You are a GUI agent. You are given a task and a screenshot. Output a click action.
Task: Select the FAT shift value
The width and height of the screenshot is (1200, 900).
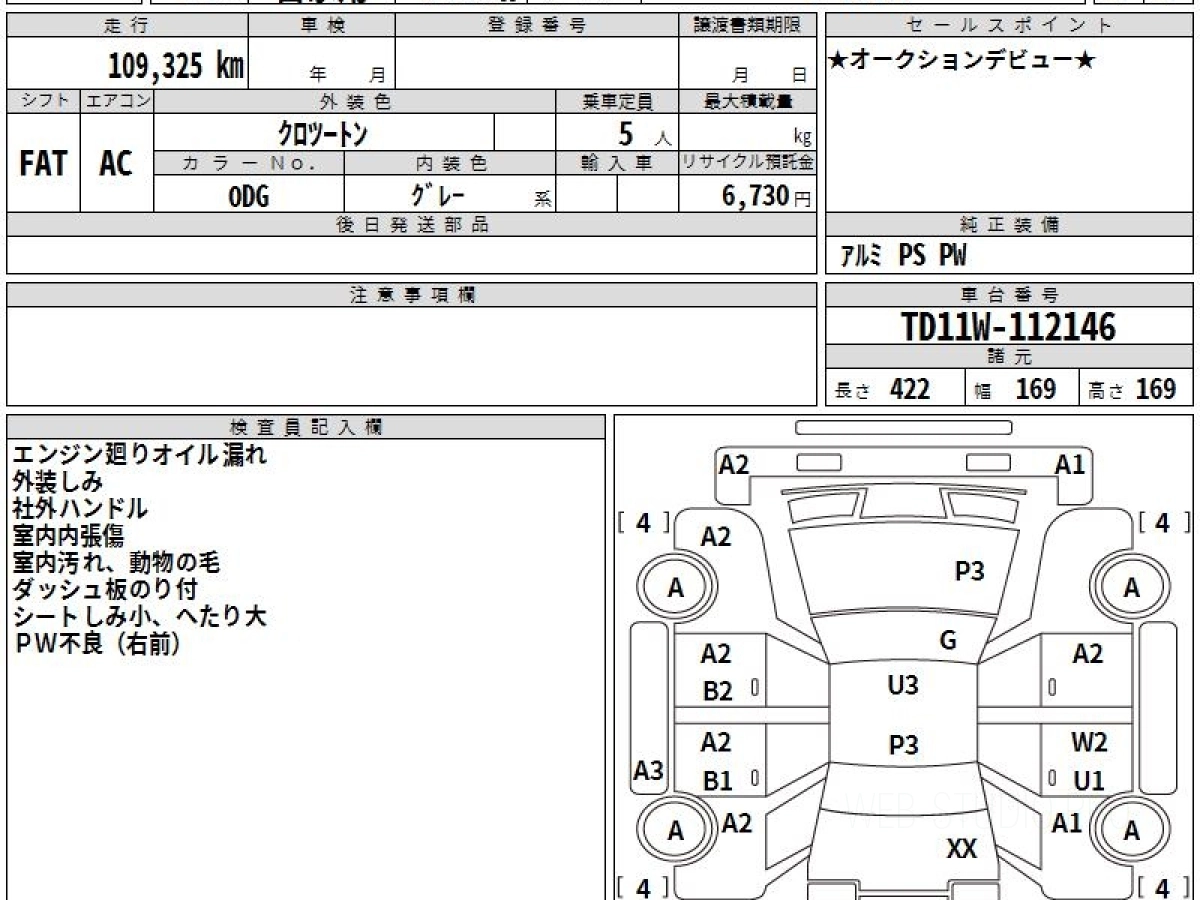[43, 164]
